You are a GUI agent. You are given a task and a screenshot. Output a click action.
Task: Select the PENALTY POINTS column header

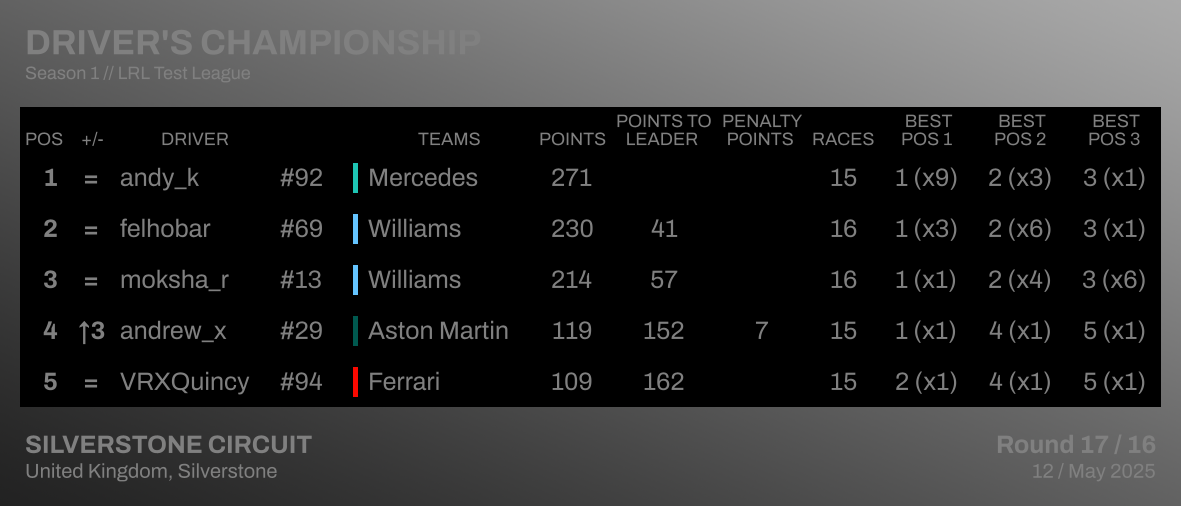[761, 130]
